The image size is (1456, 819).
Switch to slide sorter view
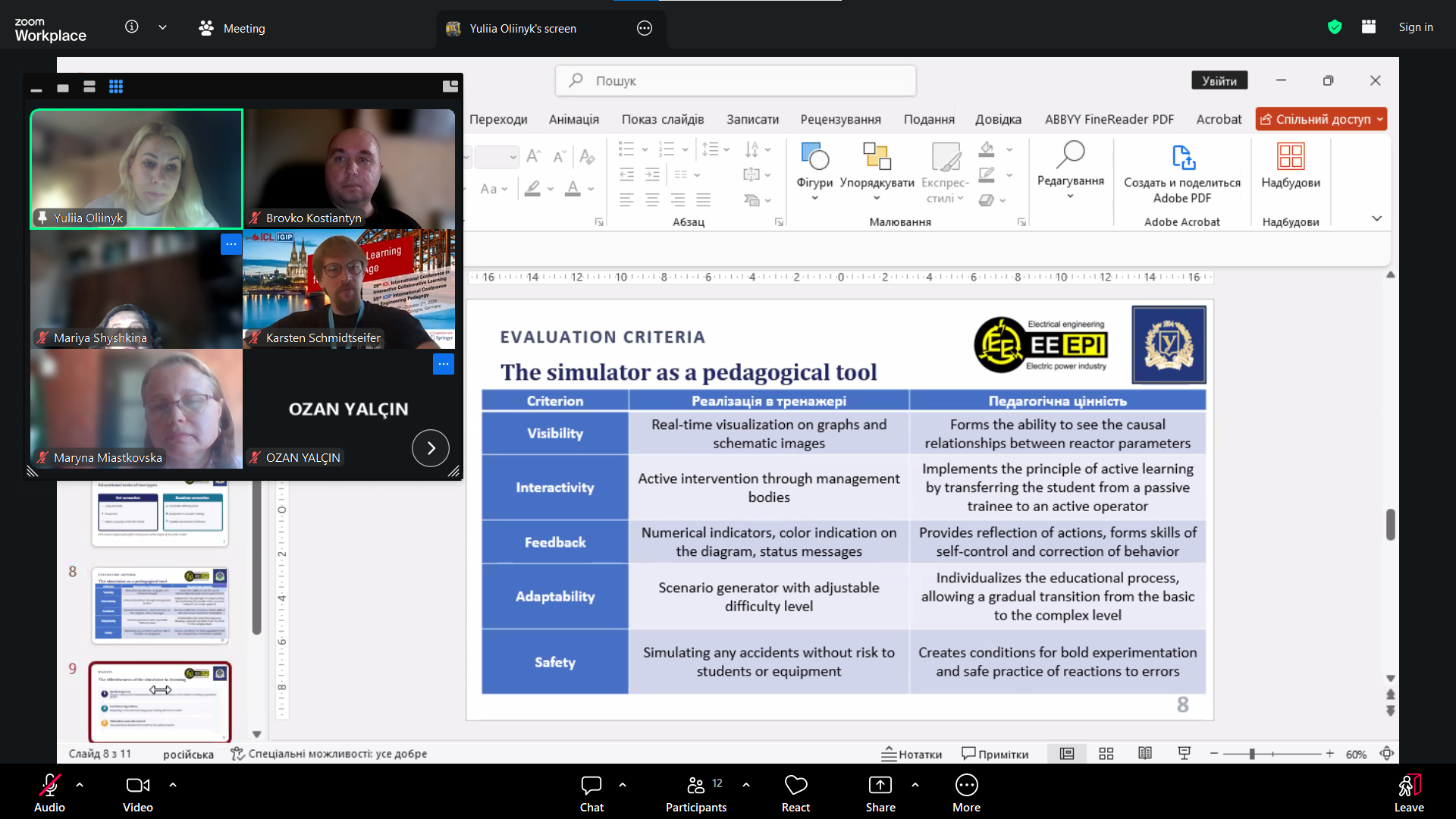click(x=1106, y=754)
